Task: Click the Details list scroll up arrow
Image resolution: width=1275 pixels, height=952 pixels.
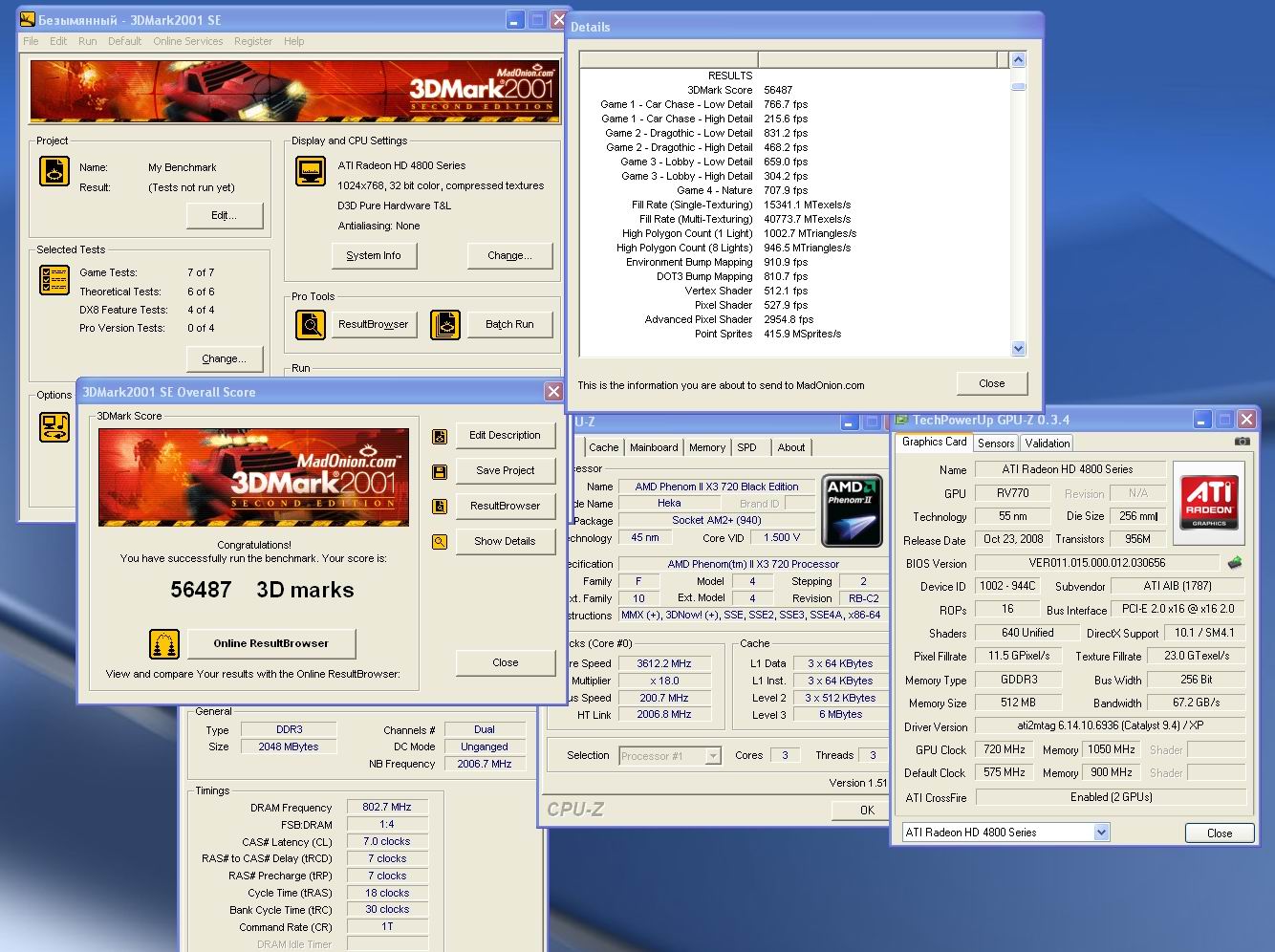Action: click(1018, 60)
